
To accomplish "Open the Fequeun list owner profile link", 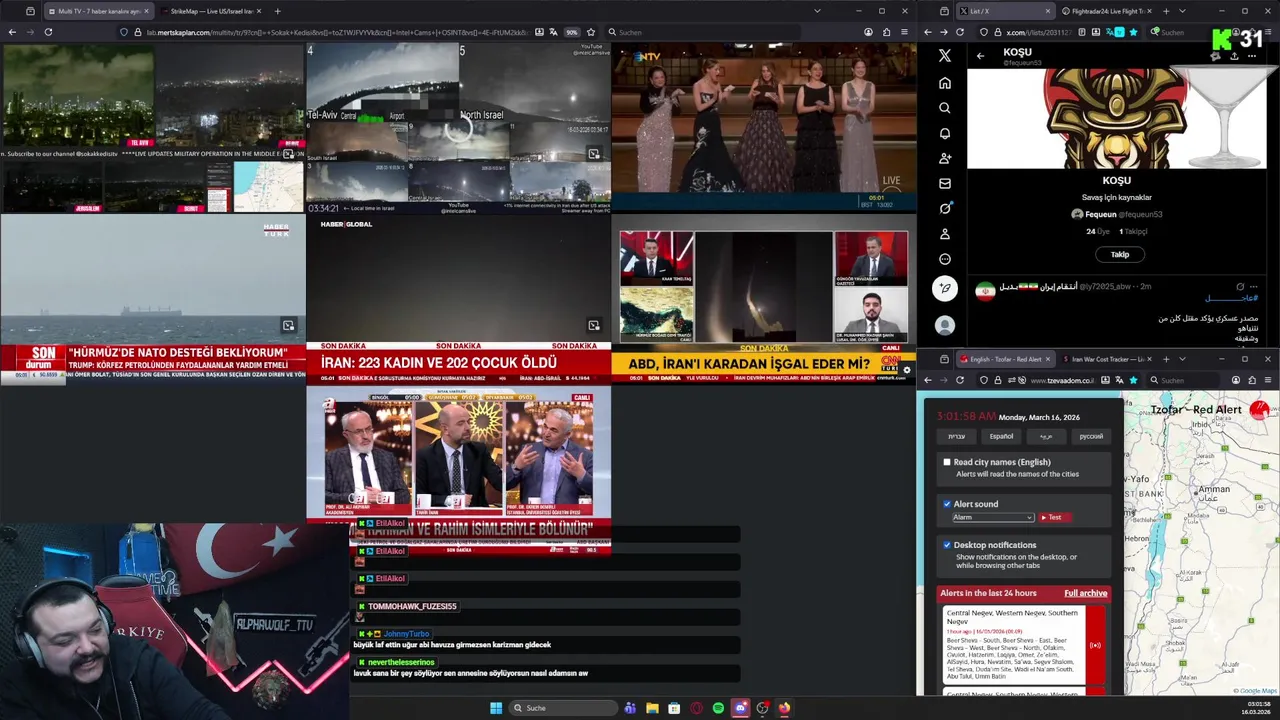I will tap(1117, 214).
